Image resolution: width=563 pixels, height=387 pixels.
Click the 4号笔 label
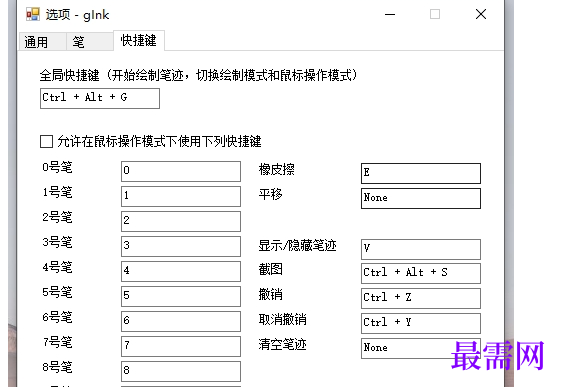(57, 267)
